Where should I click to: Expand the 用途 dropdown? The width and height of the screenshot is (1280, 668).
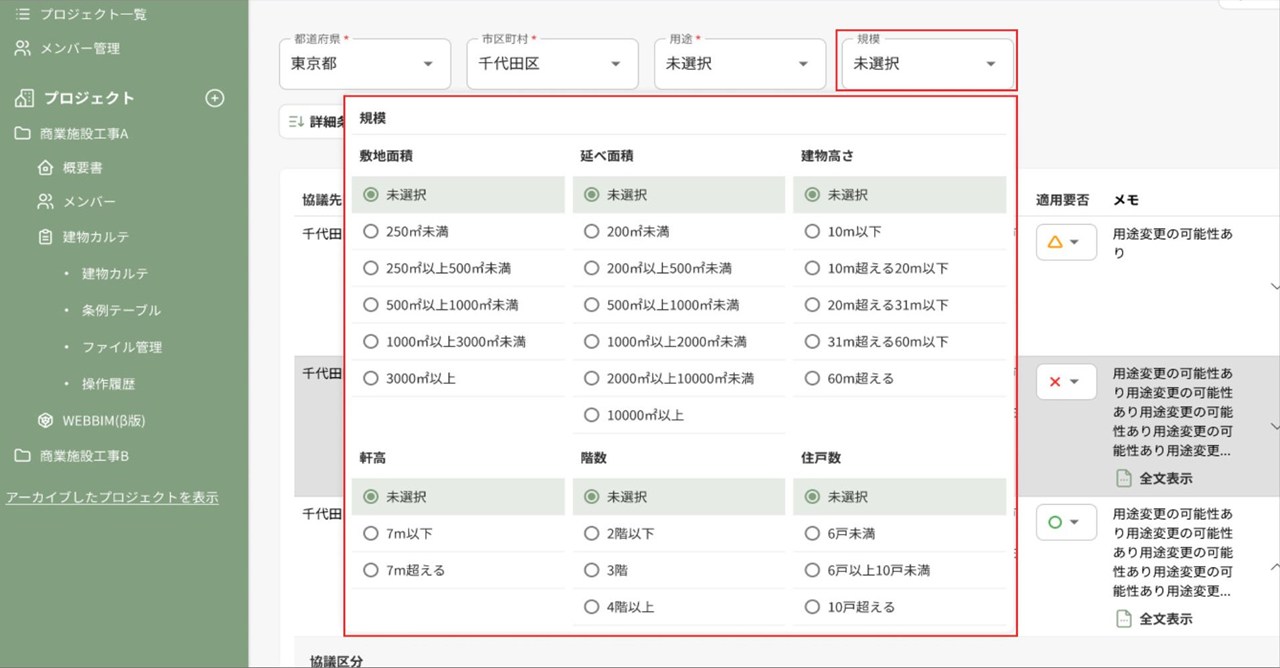[739, 64]
